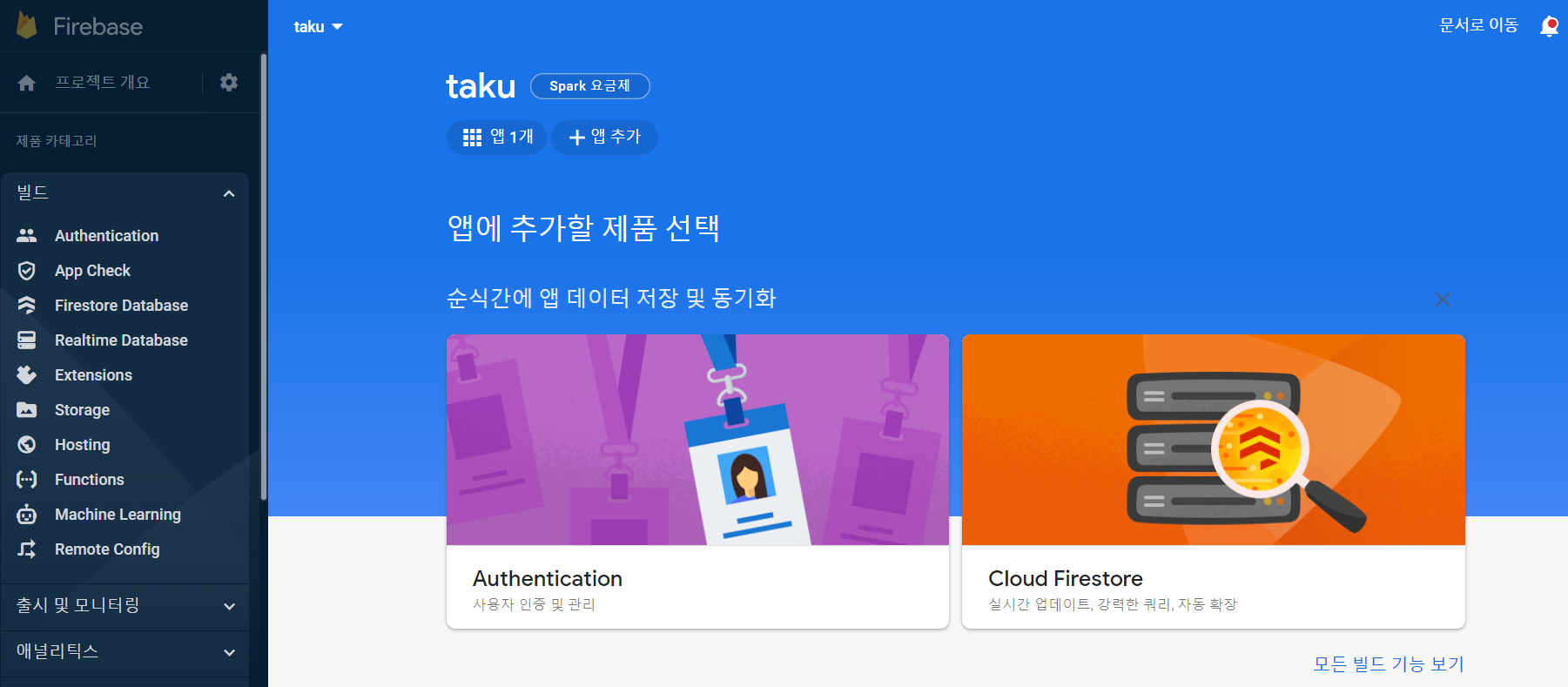Collapse the 빌드 section chevron
Image resolution: width=1568 pixels, height=687 pixels.
[x=229, y=193]
